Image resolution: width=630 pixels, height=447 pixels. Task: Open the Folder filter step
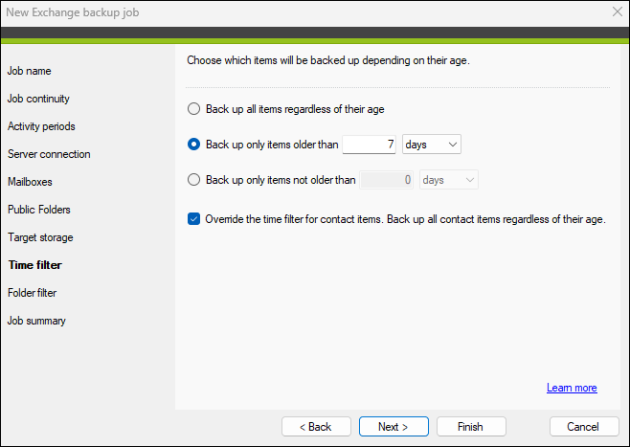[32, 293]
